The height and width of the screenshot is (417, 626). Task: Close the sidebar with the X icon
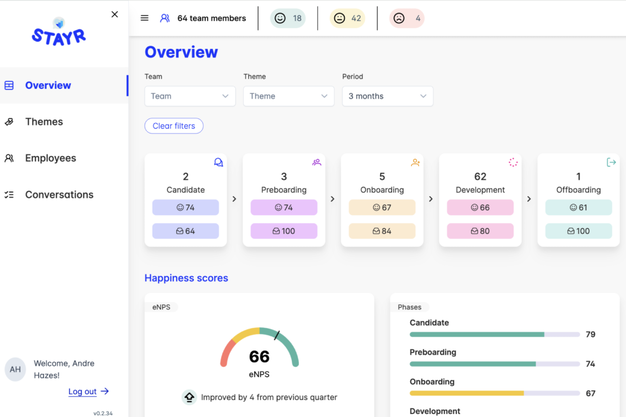[x=114, y=15]
